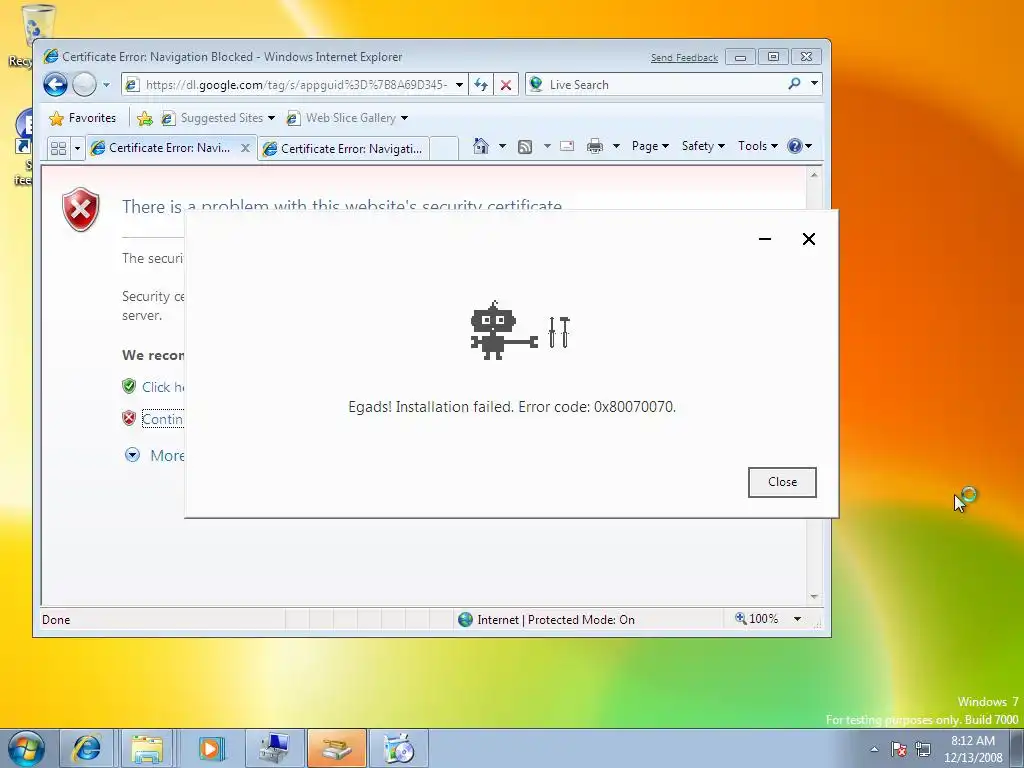Open Windows Explorer folder taskbar icon

click(x=148, y=748)
